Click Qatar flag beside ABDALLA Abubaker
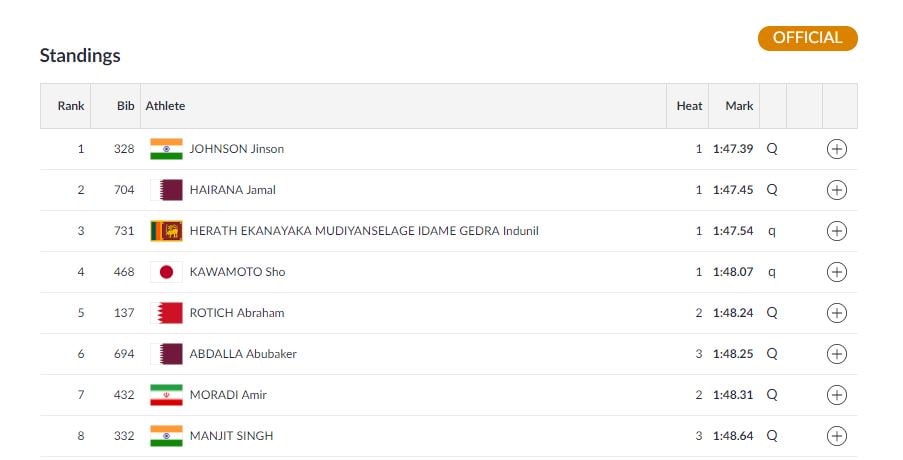This screenshot has width=903, height=460. [166, 354]
